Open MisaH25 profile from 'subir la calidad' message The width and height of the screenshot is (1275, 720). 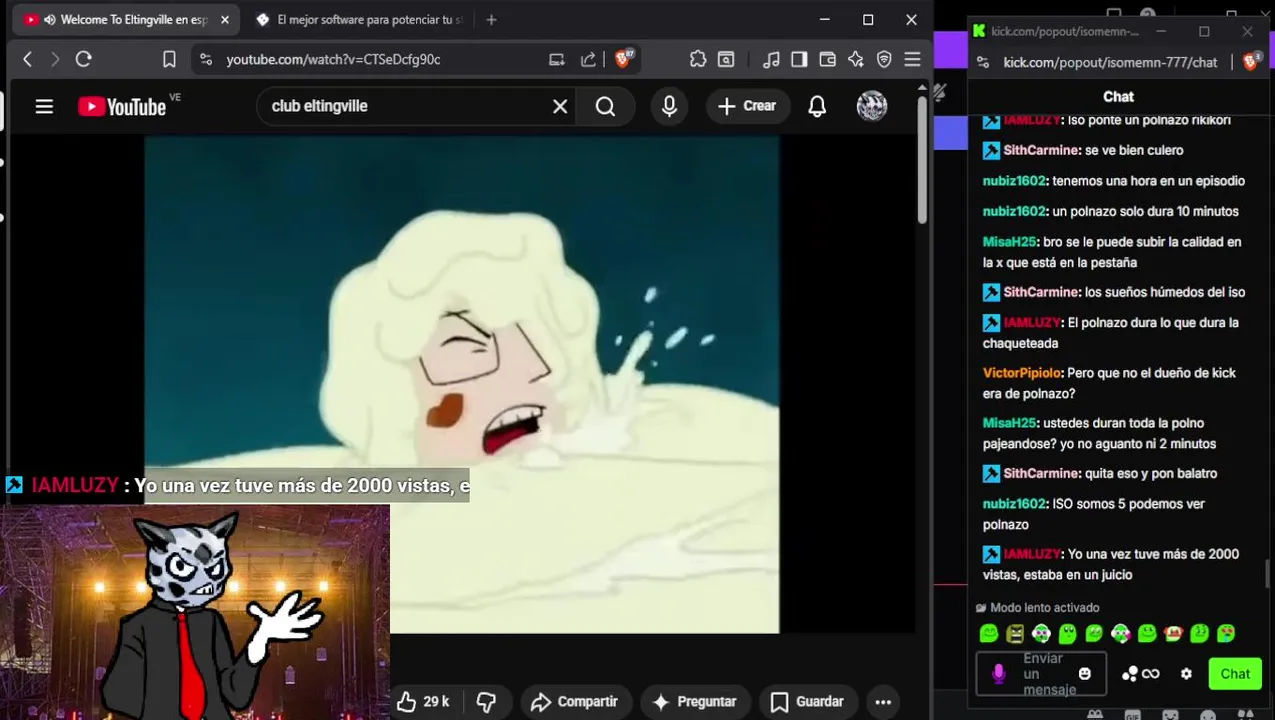pos(1009,242)
